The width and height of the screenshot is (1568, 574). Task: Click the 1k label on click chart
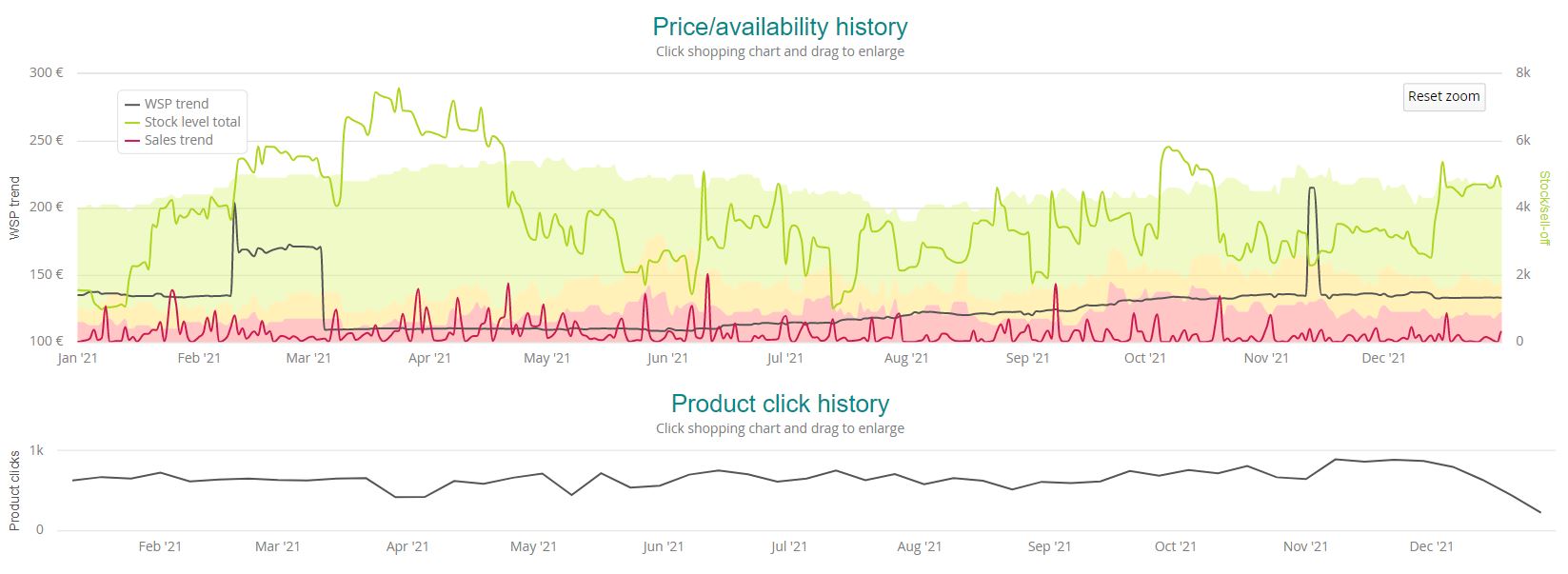(x=36, y=450)
